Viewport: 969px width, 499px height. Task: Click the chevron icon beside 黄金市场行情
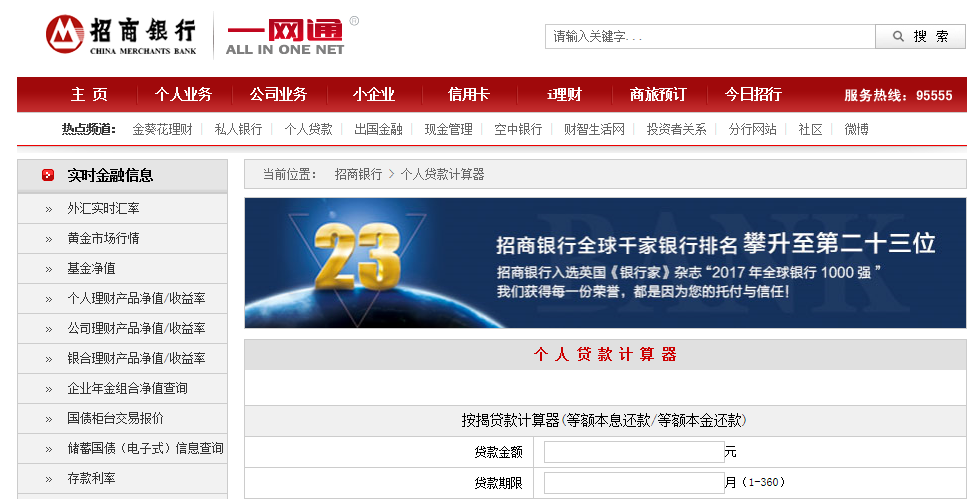click(49, 239)
